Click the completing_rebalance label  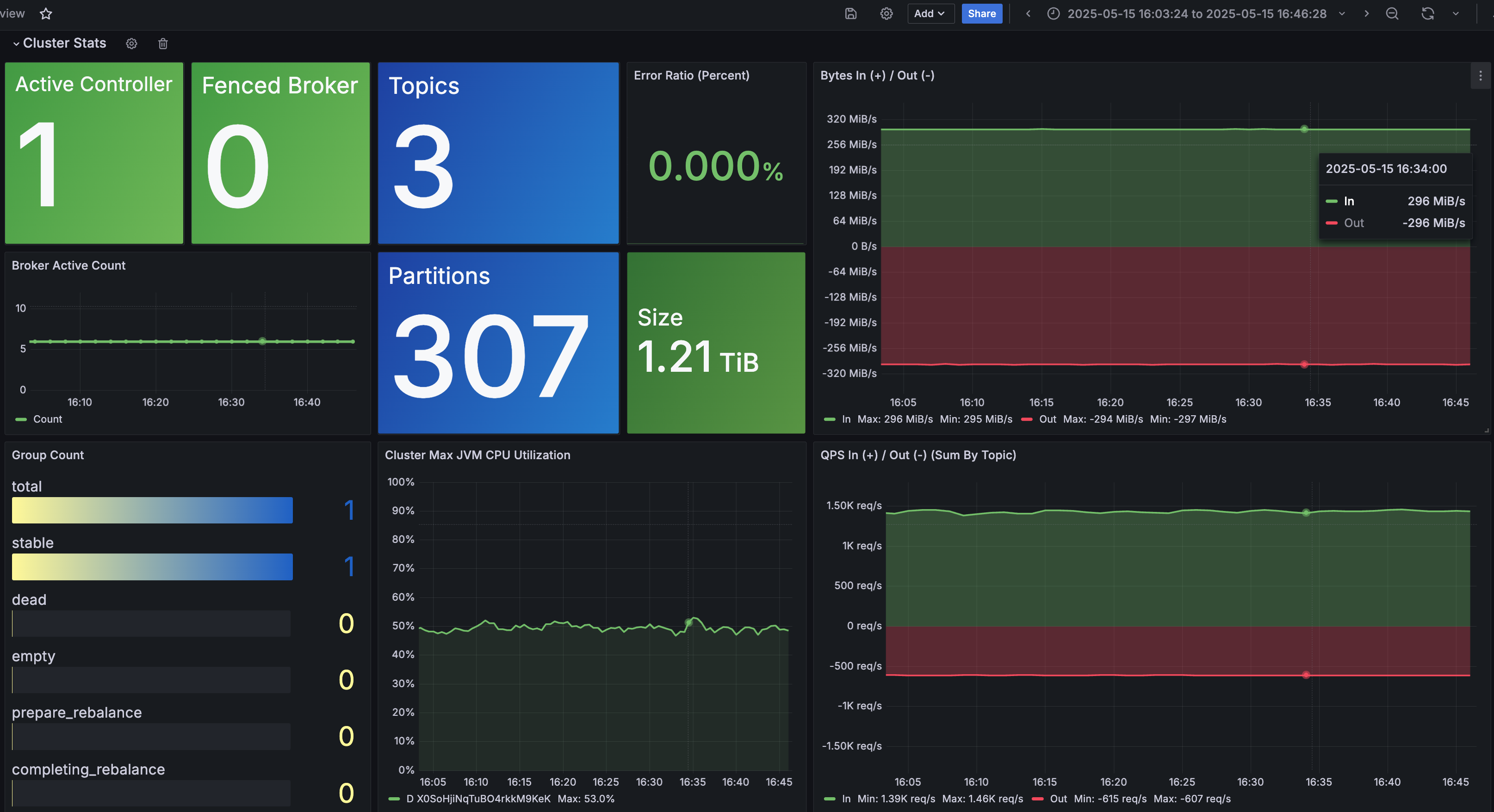point(88,769)
